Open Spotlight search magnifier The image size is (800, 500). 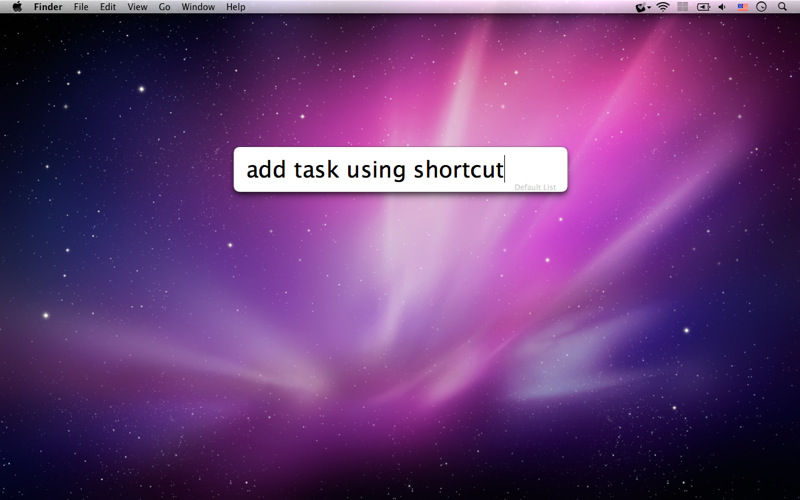click(782, 7)
